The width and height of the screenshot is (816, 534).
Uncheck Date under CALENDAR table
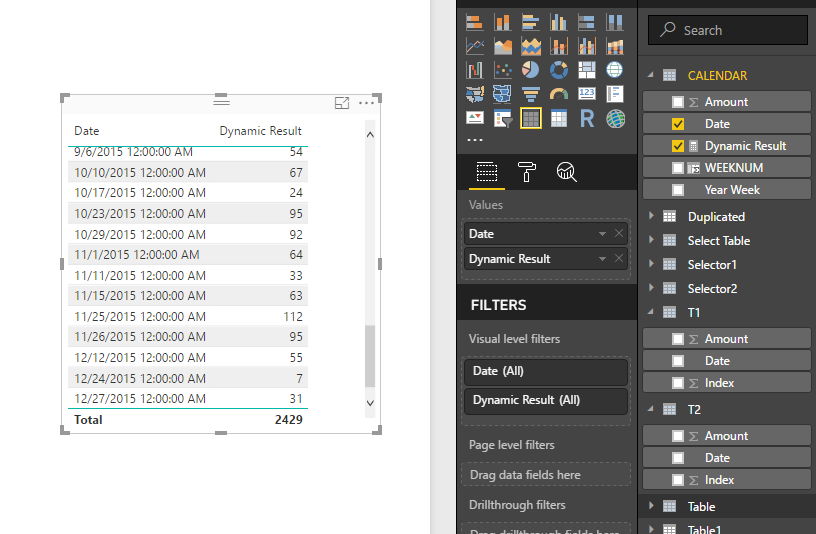point(678,124)
